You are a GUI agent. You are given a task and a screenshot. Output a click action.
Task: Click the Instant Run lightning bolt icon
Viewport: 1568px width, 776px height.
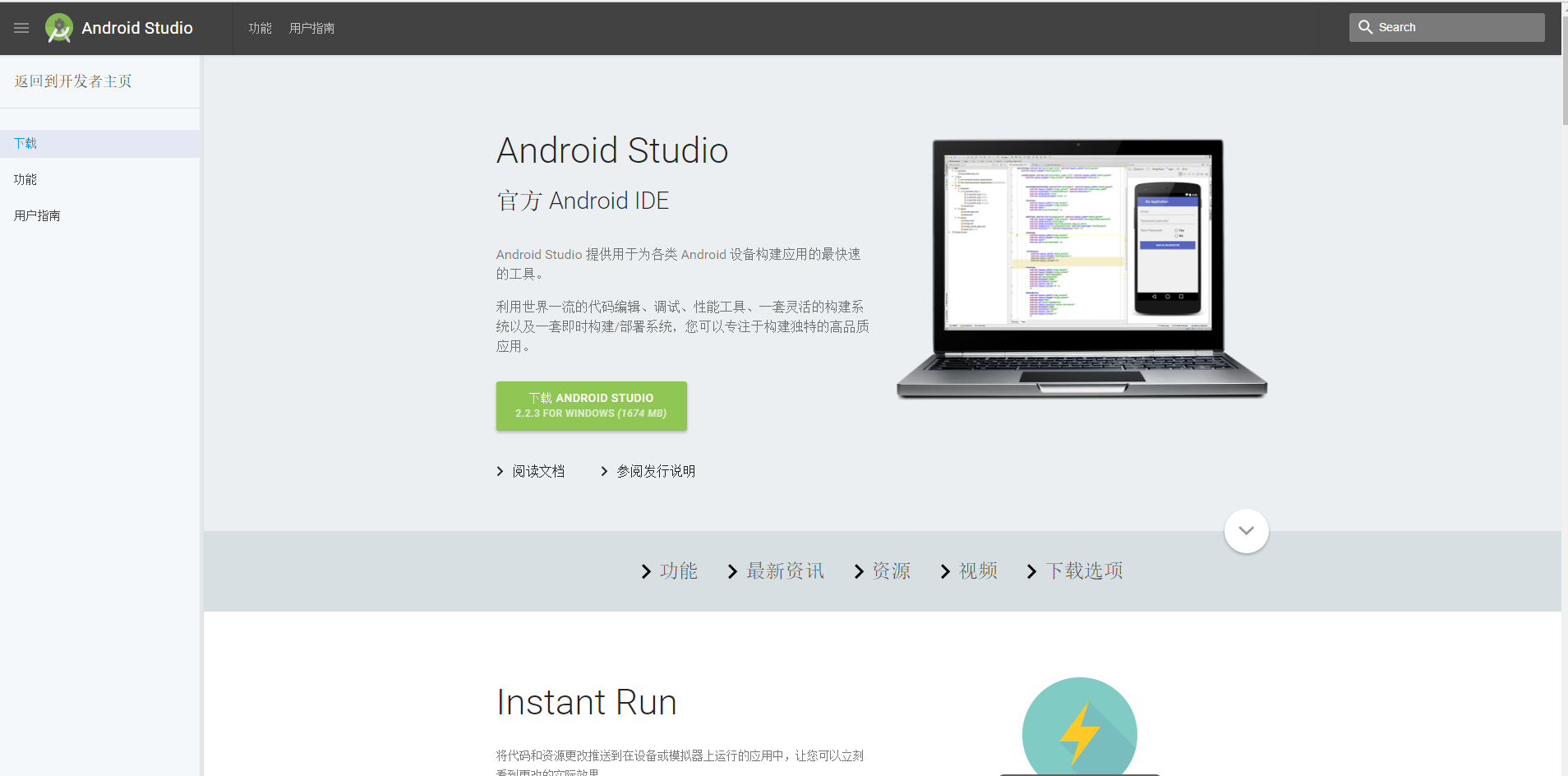click(x=1079, y=732)
